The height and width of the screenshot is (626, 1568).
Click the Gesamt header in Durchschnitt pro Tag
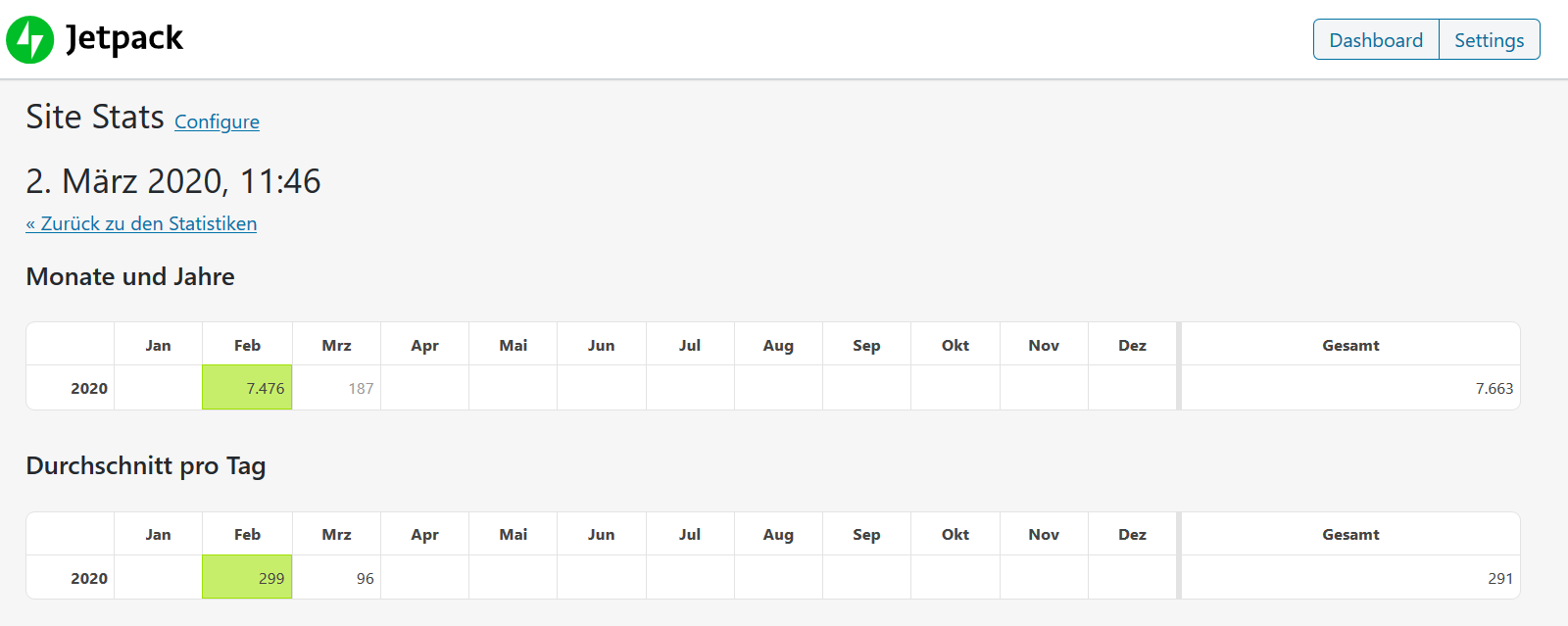tap(1350, 534)
